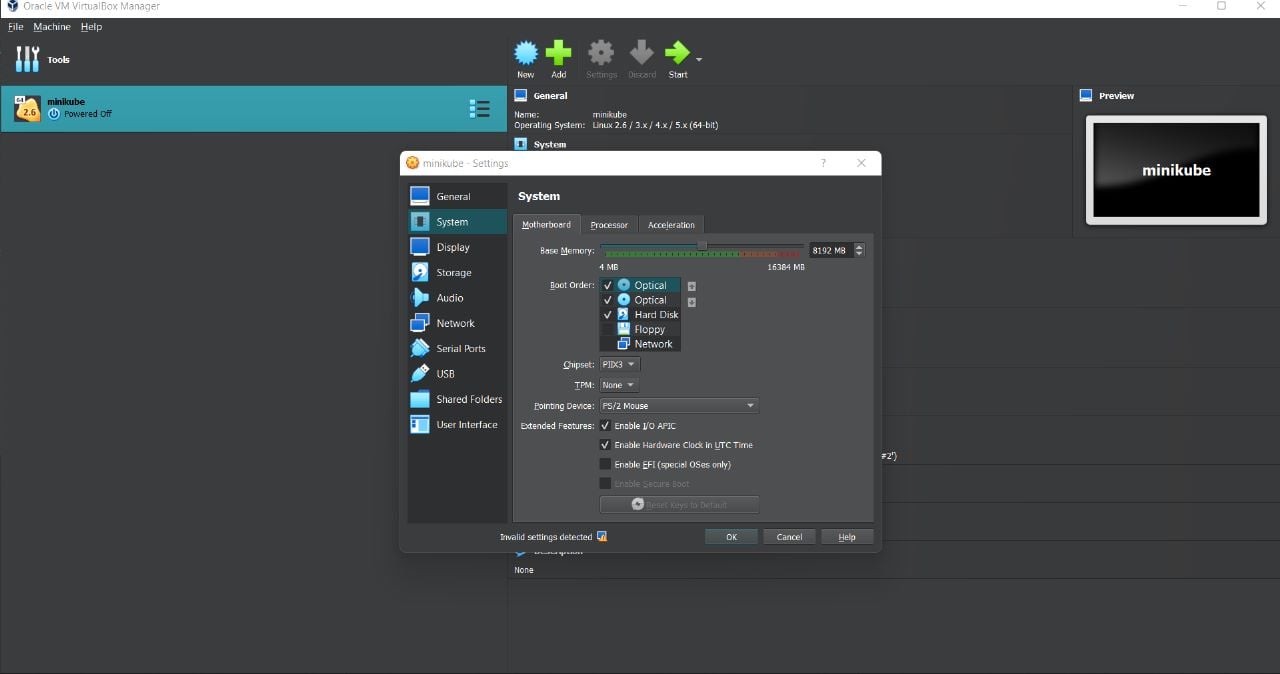Click the Help button in Settings dialog
Image resolution: width=1280 pixels, height=674 pixels.
coord(847,537)
